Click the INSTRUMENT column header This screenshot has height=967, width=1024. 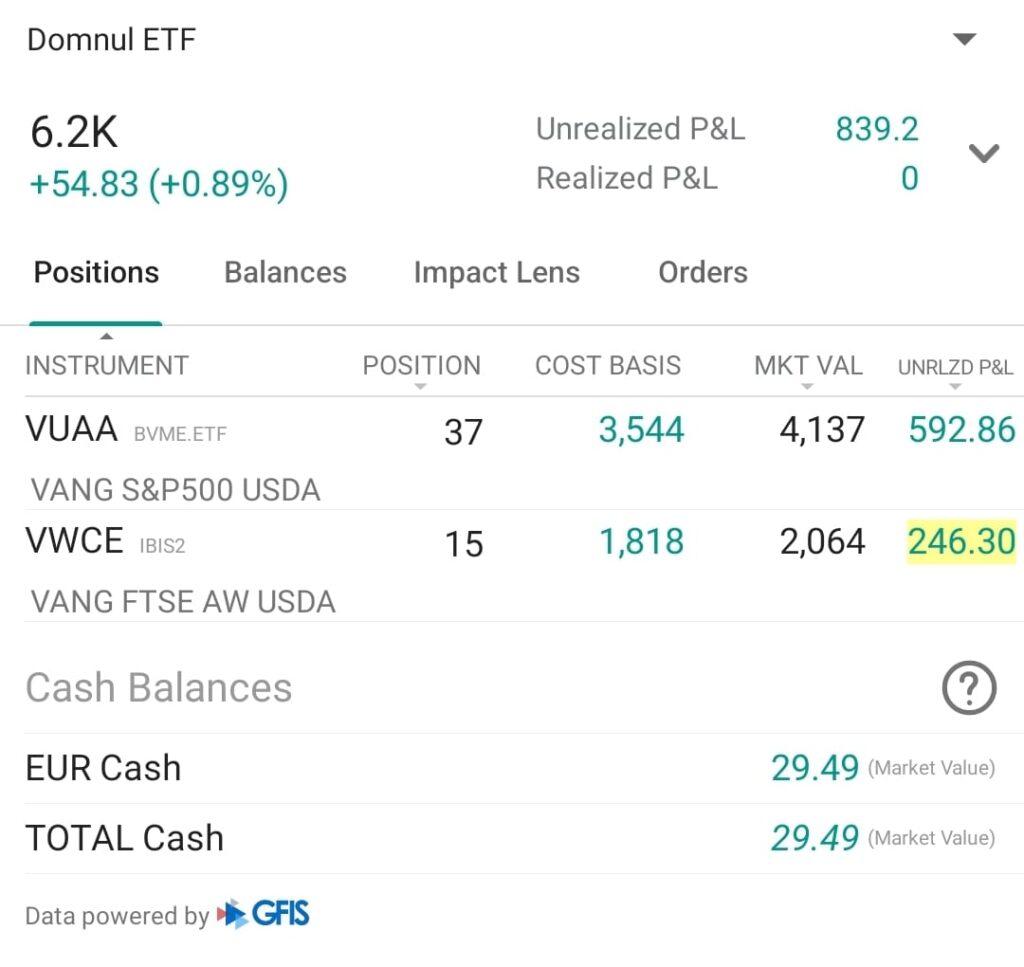click(106, 366)
